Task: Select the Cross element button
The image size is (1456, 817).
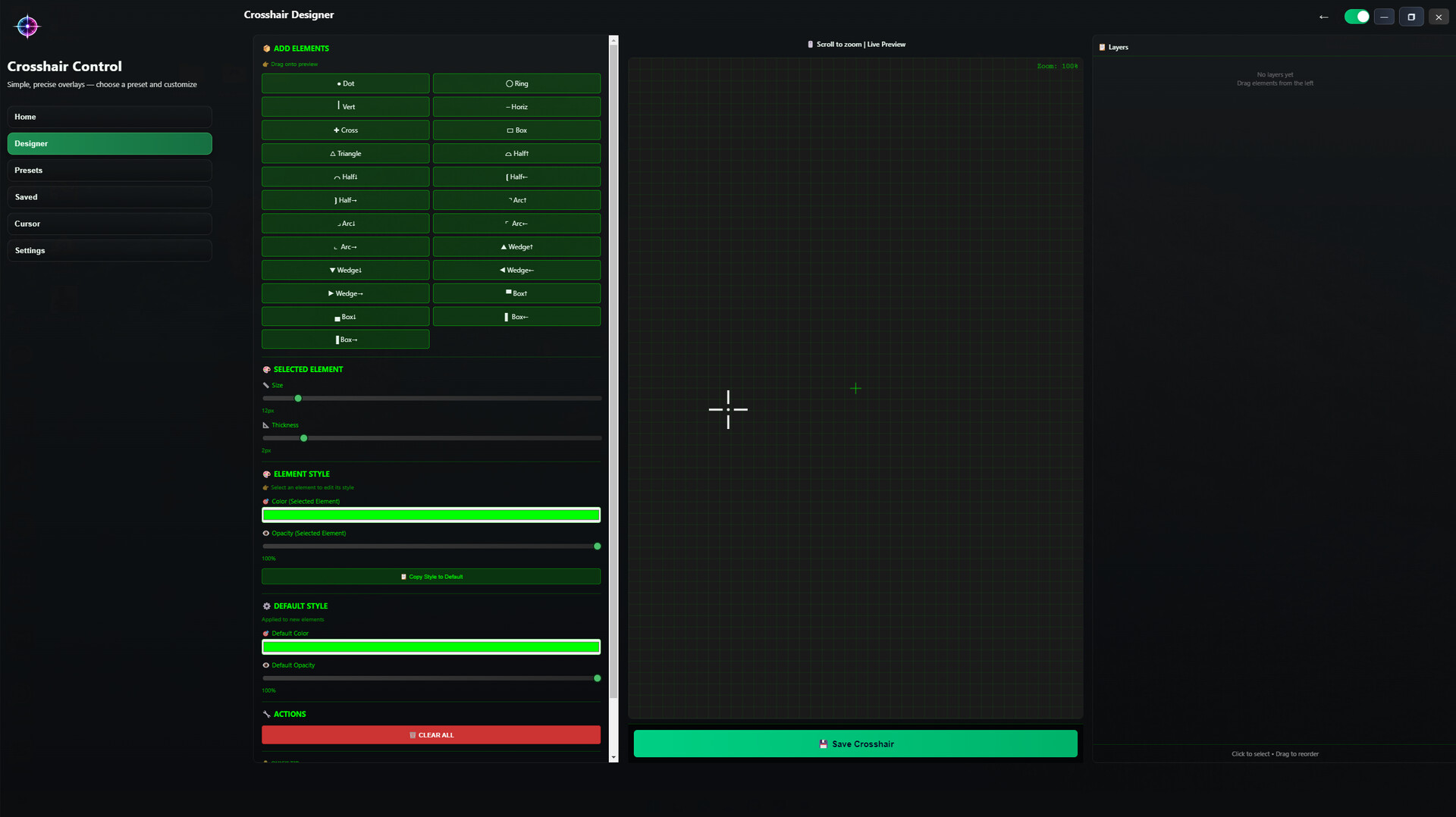Action: coord(345,130)
